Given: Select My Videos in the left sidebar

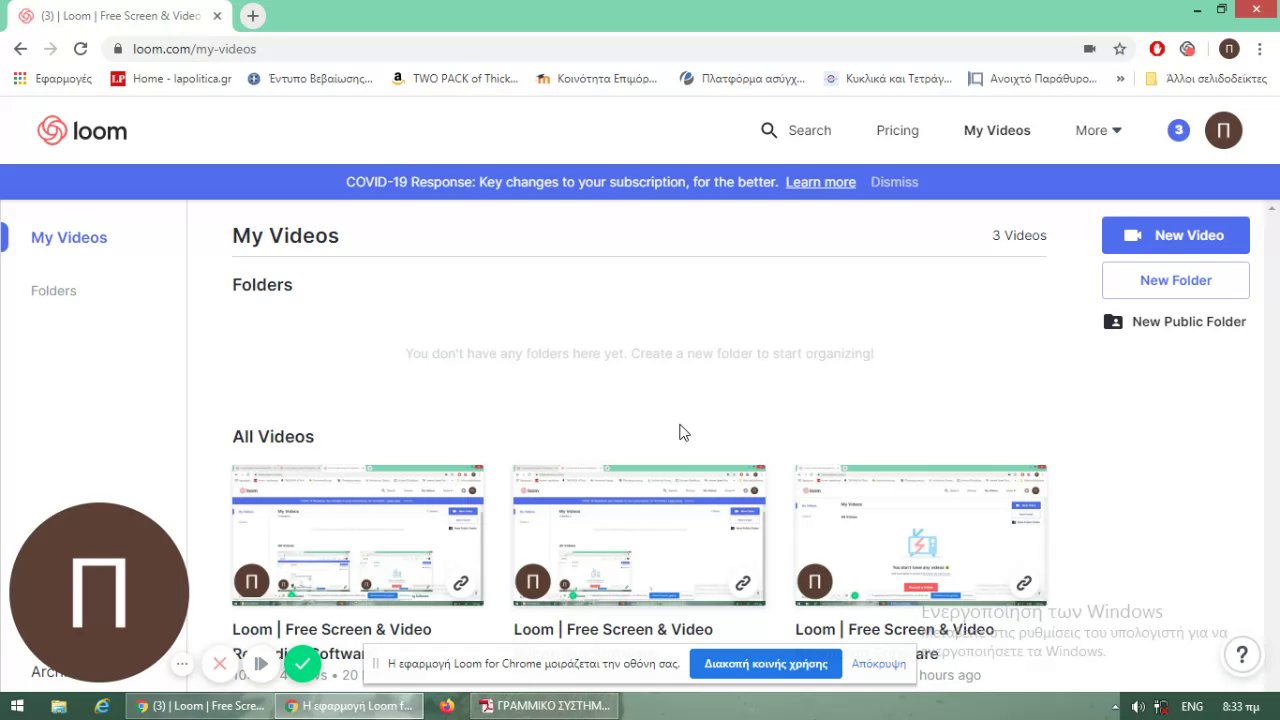Looking at the screenshot, I should pyautogui.click(x=69, y=237).
